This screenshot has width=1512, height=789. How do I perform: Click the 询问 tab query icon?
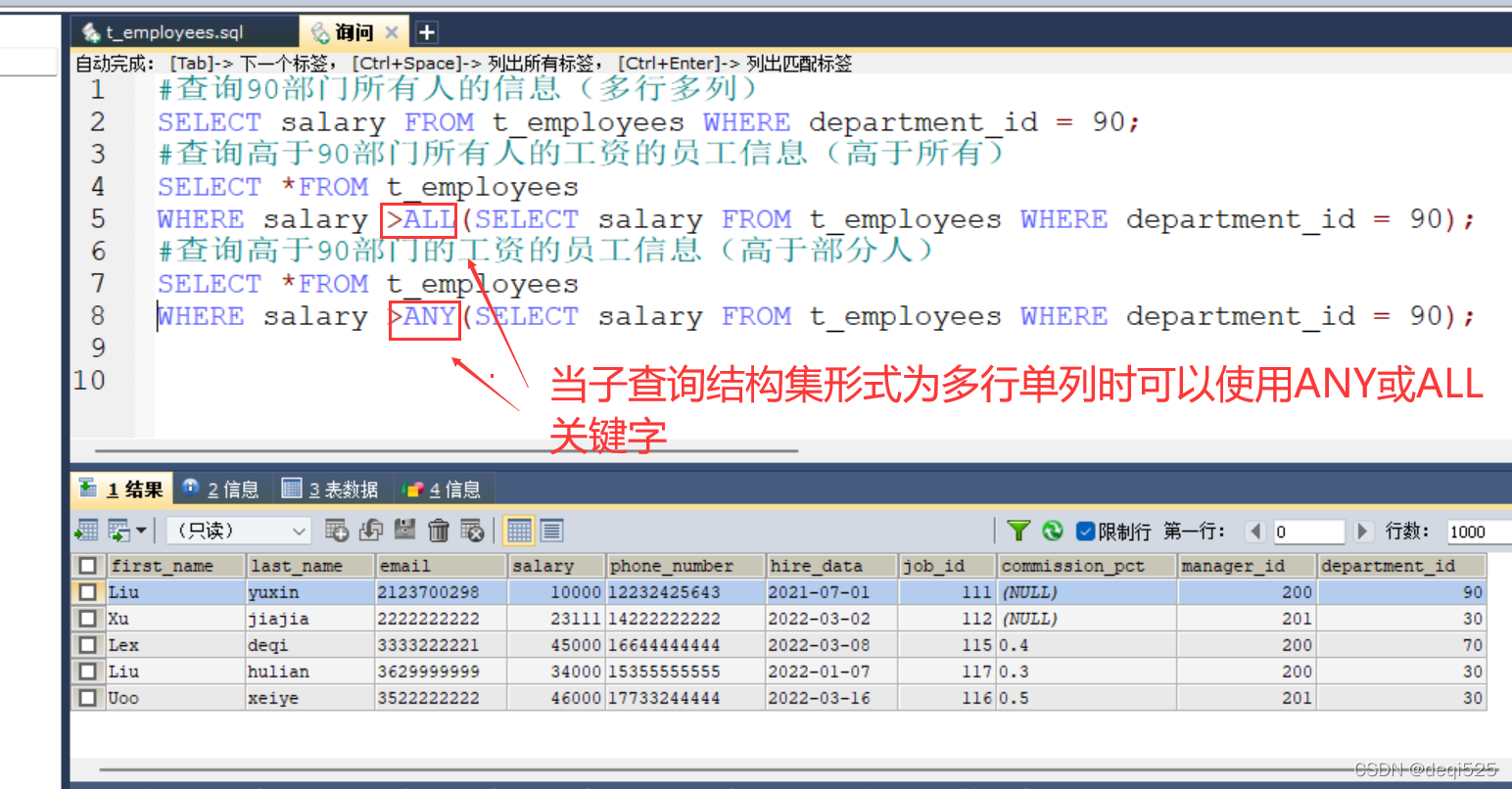coord(319,33)
